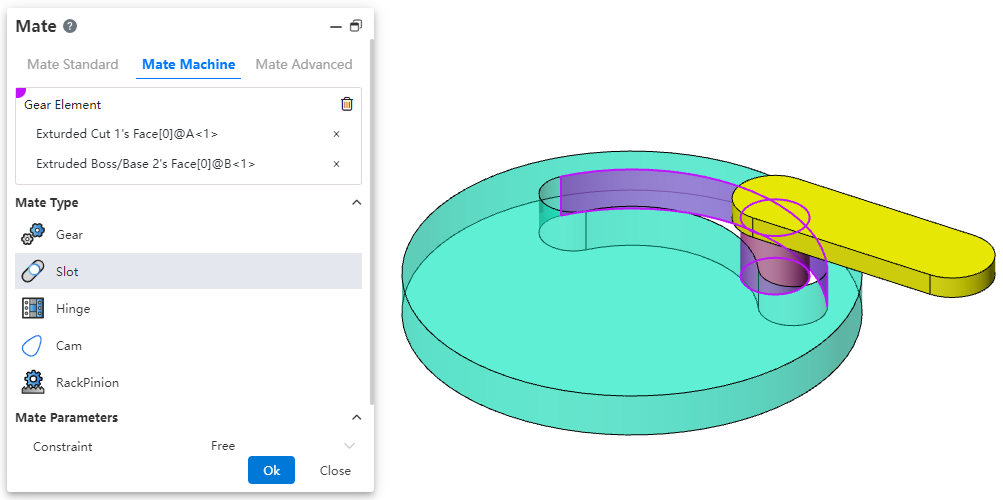Delete Gear Element with trash icon
Viewport: 1003px width, 500px height.
coord(347,104)
